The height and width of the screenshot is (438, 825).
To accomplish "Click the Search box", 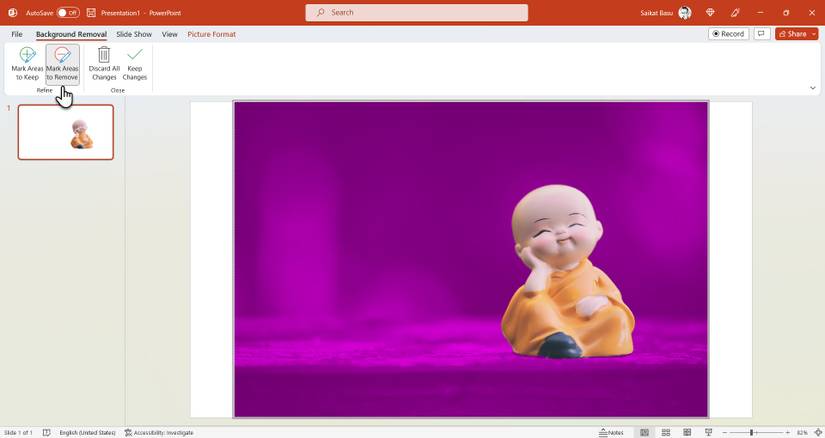I will (x=417, y=13).
